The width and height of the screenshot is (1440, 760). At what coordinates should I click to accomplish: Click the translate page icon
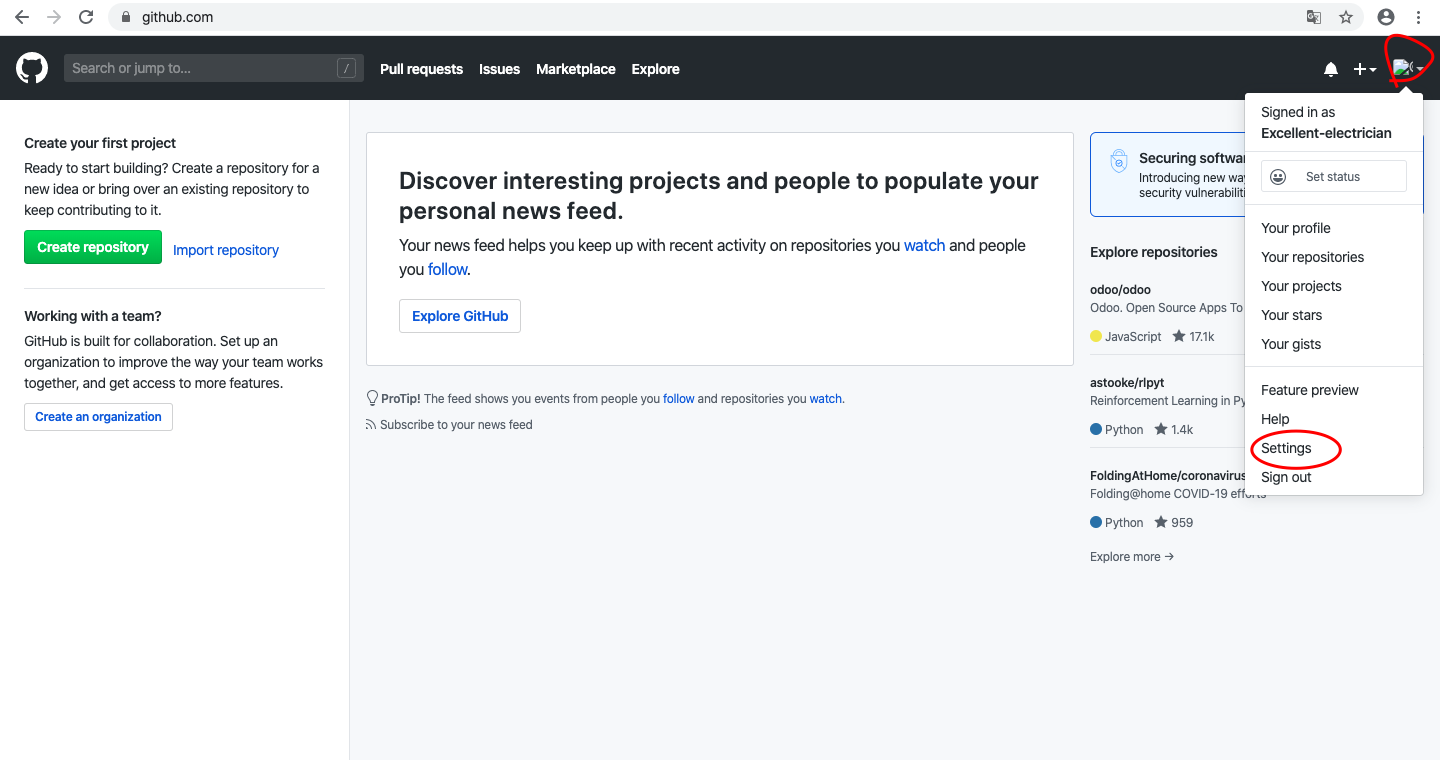tap(1314, 17)
